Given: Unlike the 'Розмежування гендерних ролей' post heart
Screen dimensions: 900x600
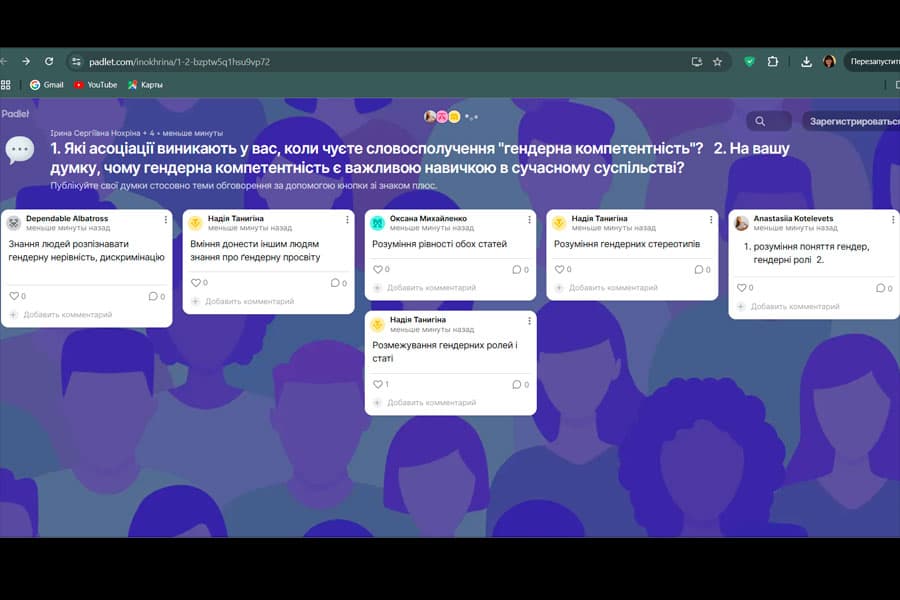Looking at the screenshot, I should (x=378, y=384).
